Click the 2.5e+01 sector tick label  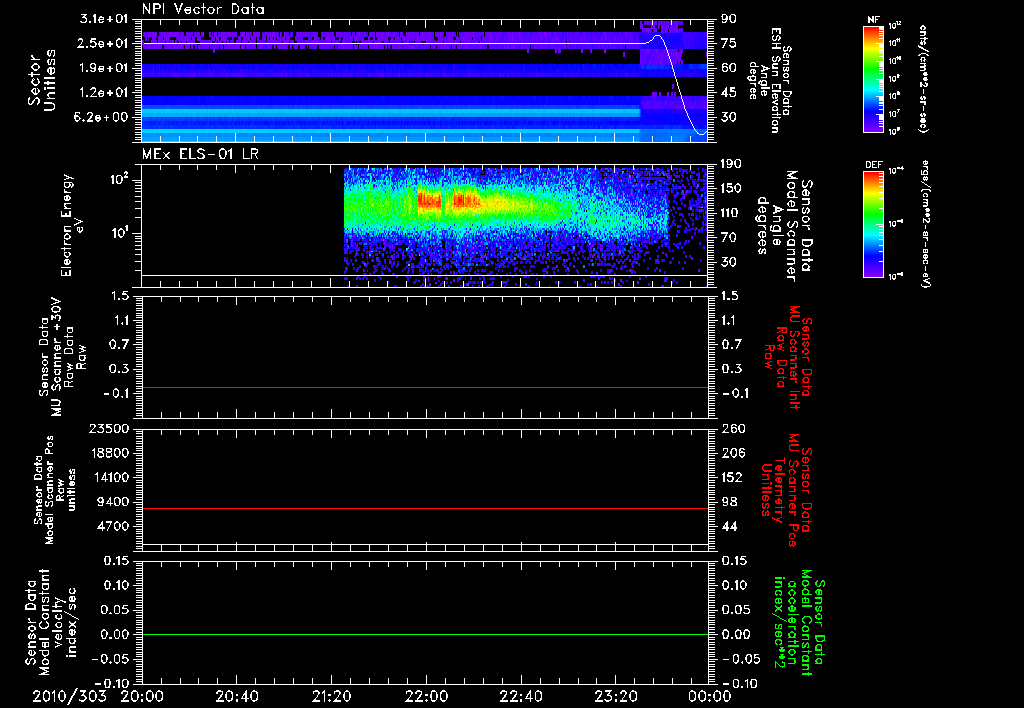(104, 43)
